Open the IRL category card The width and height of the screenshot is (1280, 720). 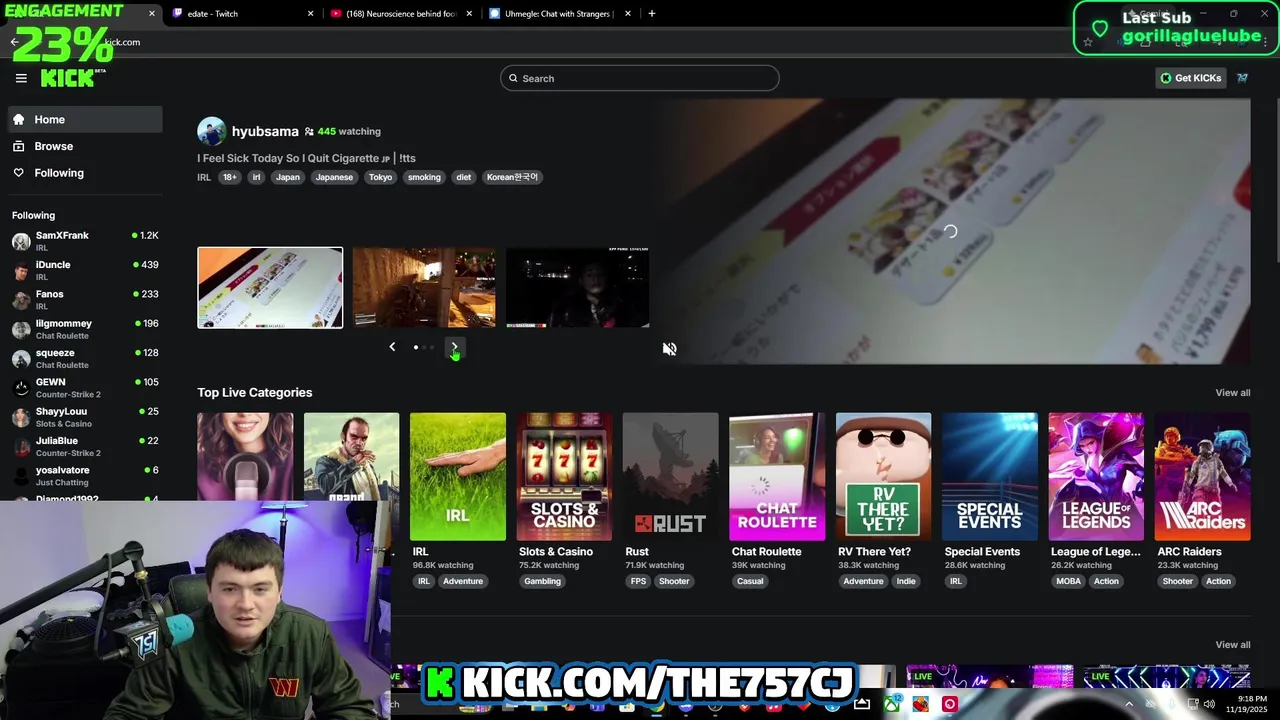point(457,476)
